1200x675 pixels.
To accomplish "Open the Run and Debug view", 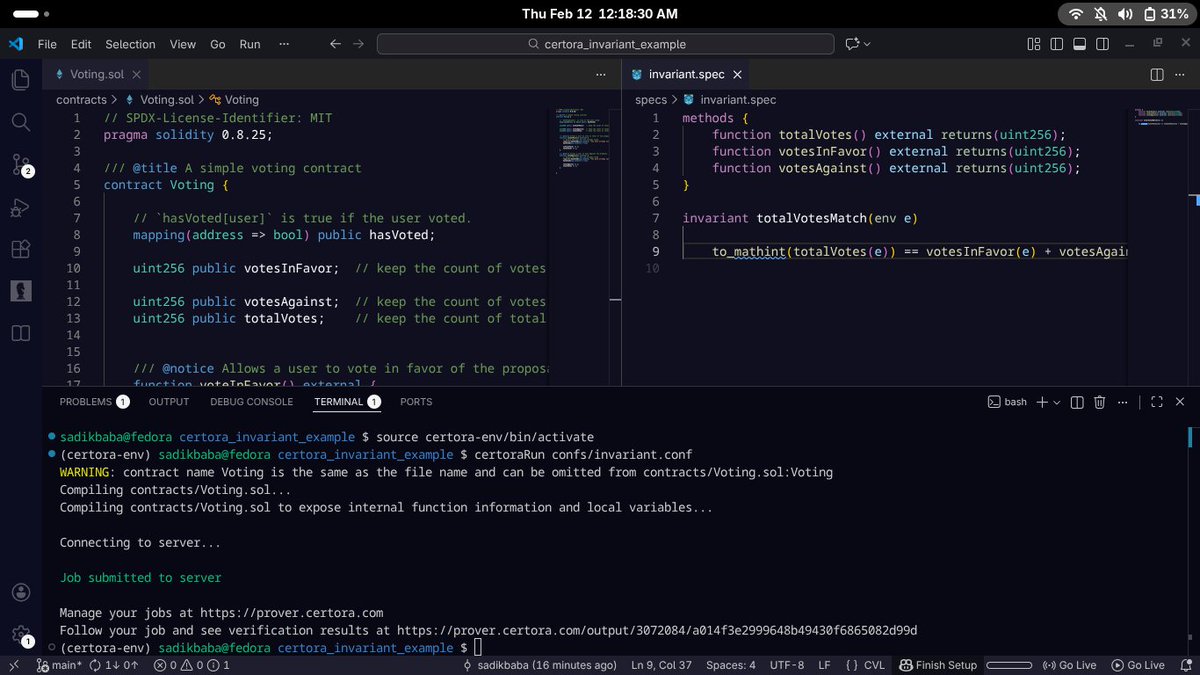I will pyautogui.click(x=20, y=207).
